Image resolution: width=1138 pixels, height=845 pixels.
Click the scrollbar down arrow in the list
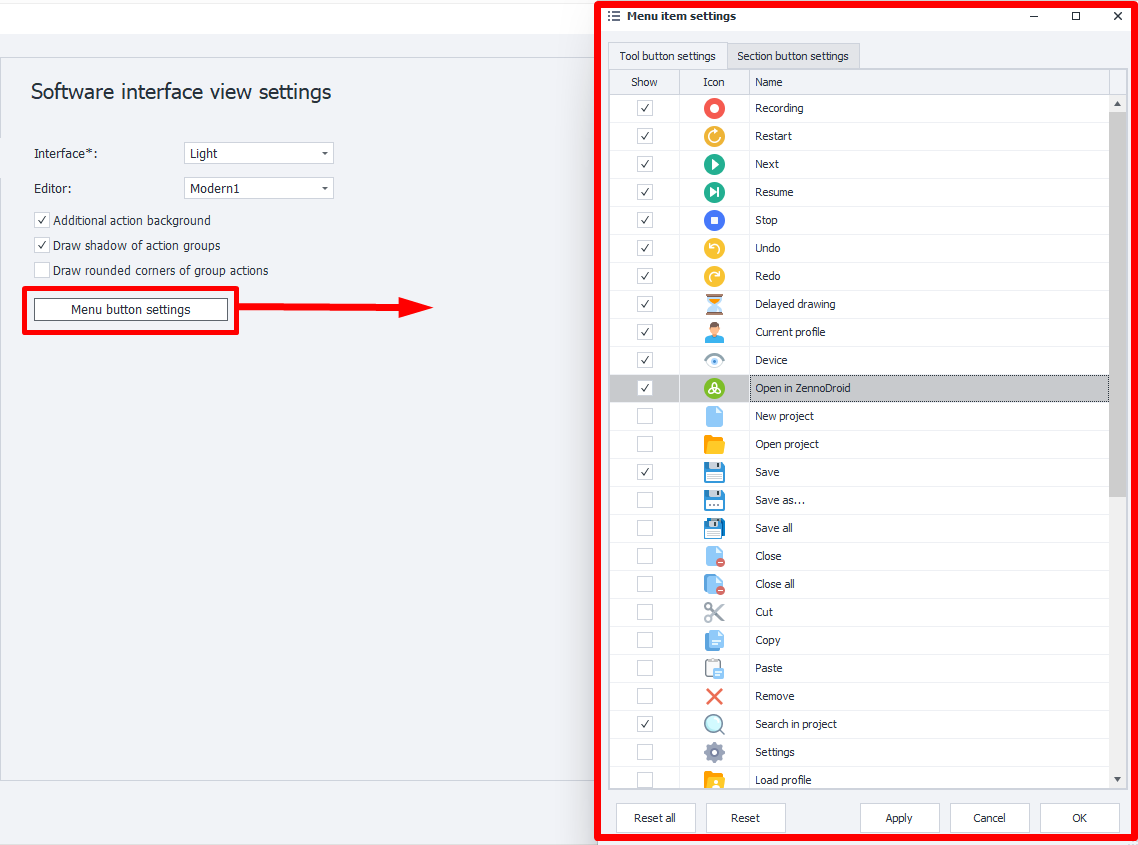1117,778
